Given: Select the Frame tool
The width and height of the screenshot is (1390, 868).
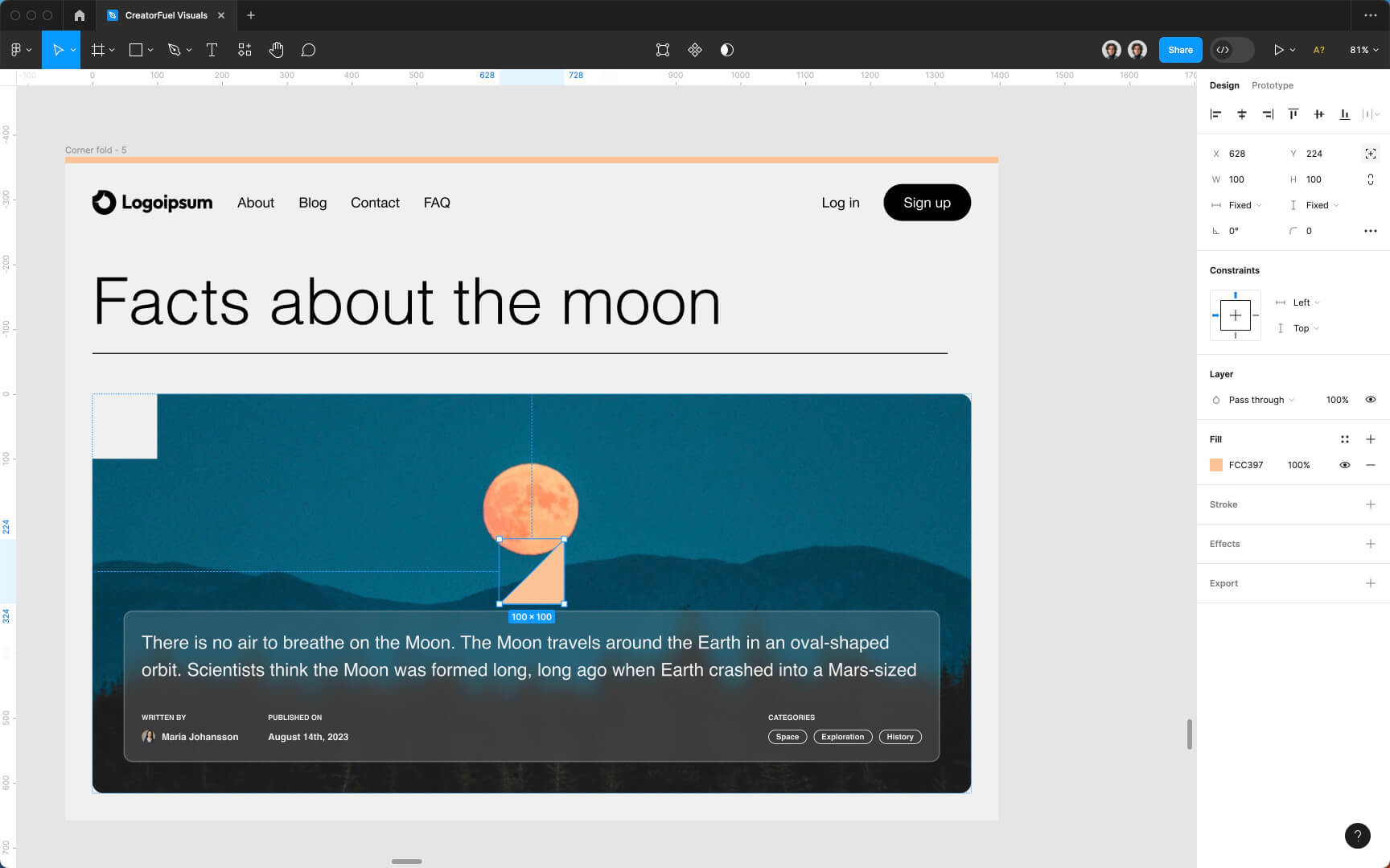Looking at the screenshot, I should point(97,49).
